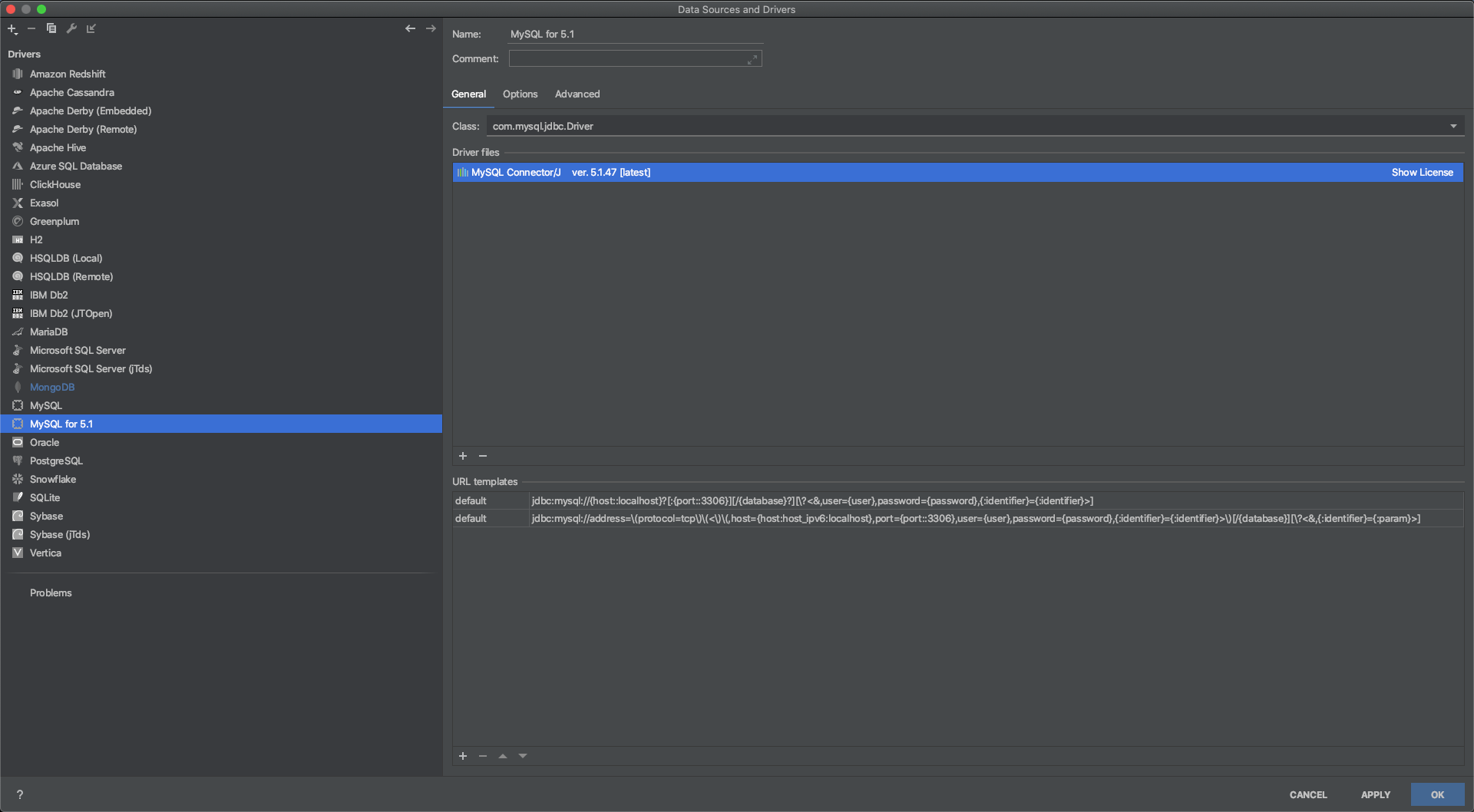
Task: Open help with the question mark icon
Action: tap(20, 794)
